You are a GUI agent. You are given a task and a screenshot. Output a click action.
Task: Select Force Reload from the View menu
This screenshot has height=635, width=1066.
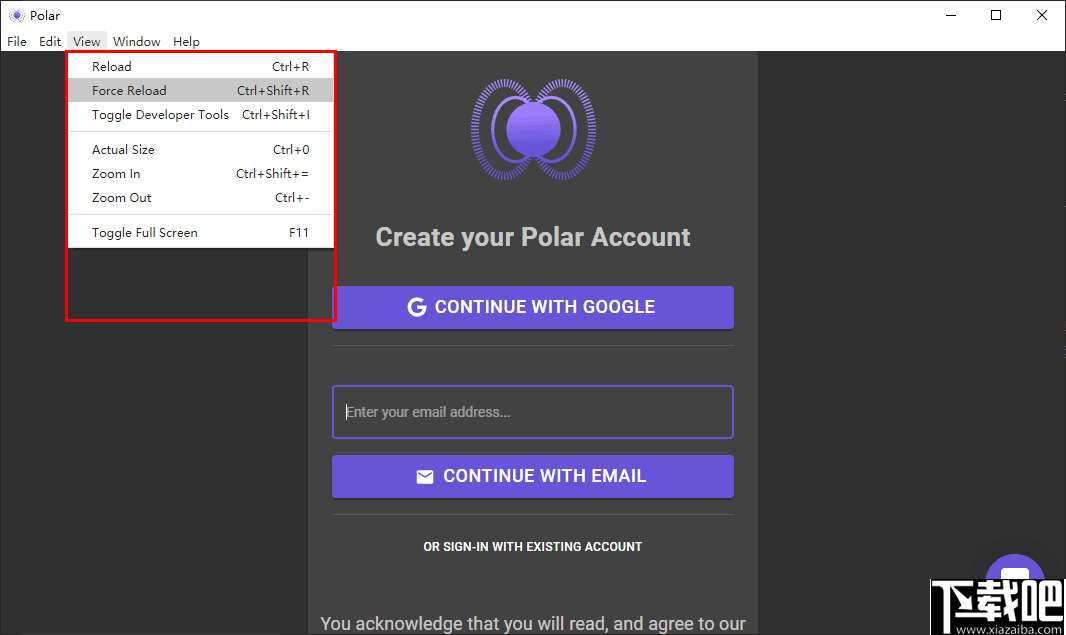(x=128, y=90)
